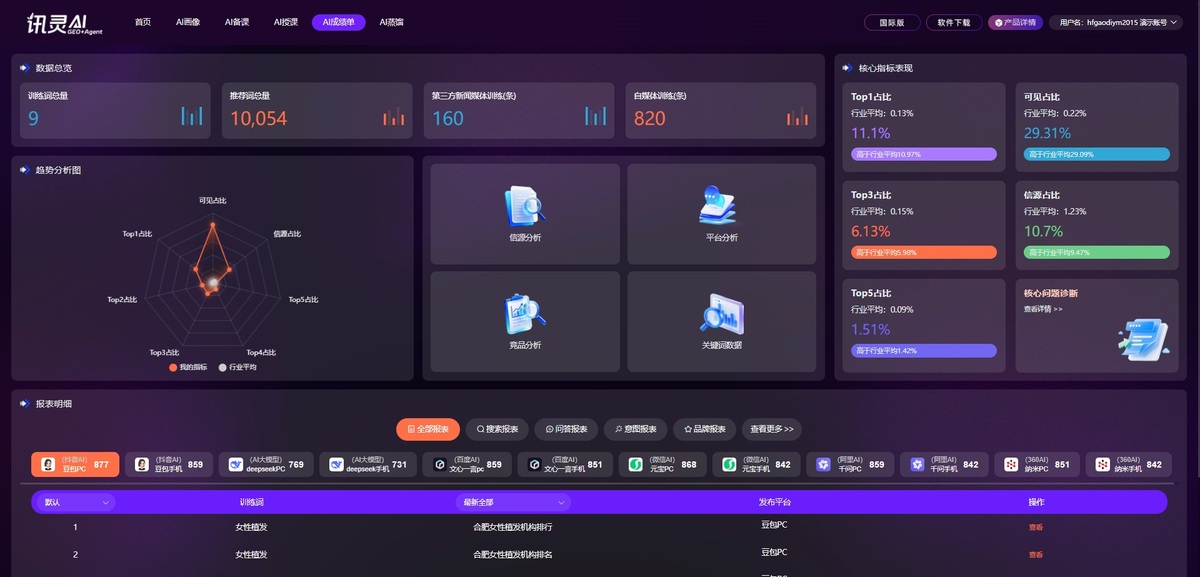The image size is (1200, 577).
Task: Expand the user account dropdown
Action: pyautogui.click(x=1120, y=22)
